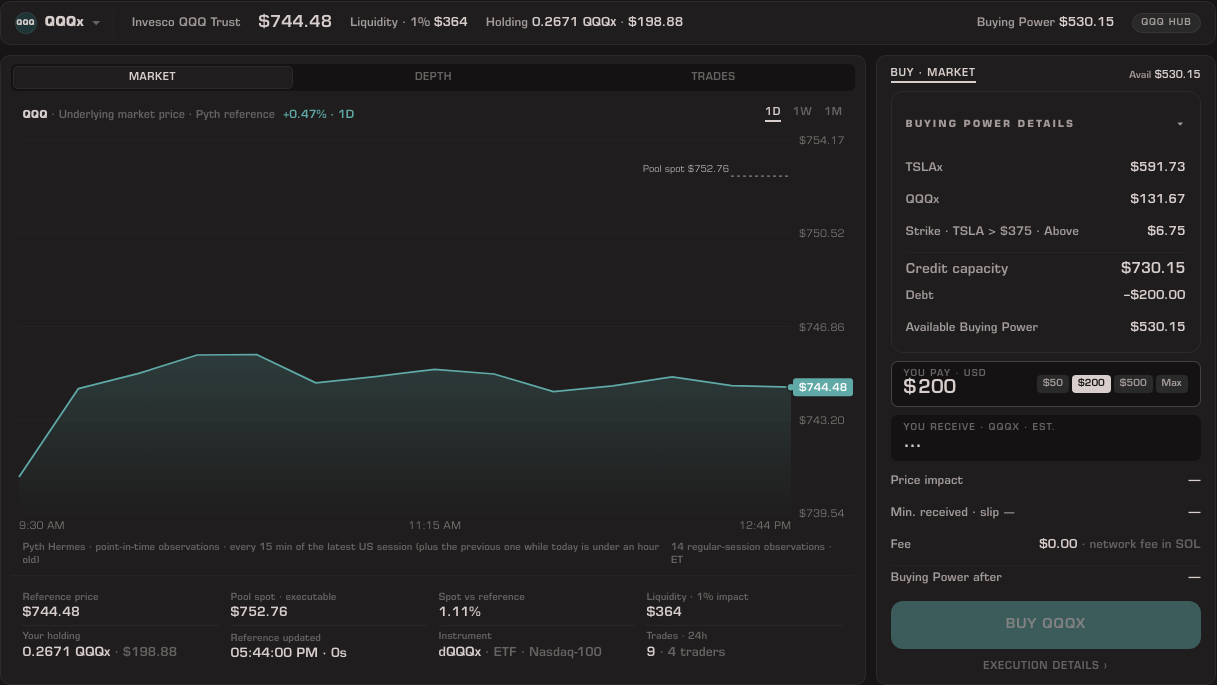Open the QQQ HUB button
Screen dimensions: 1217x685
coord(1166,22)
